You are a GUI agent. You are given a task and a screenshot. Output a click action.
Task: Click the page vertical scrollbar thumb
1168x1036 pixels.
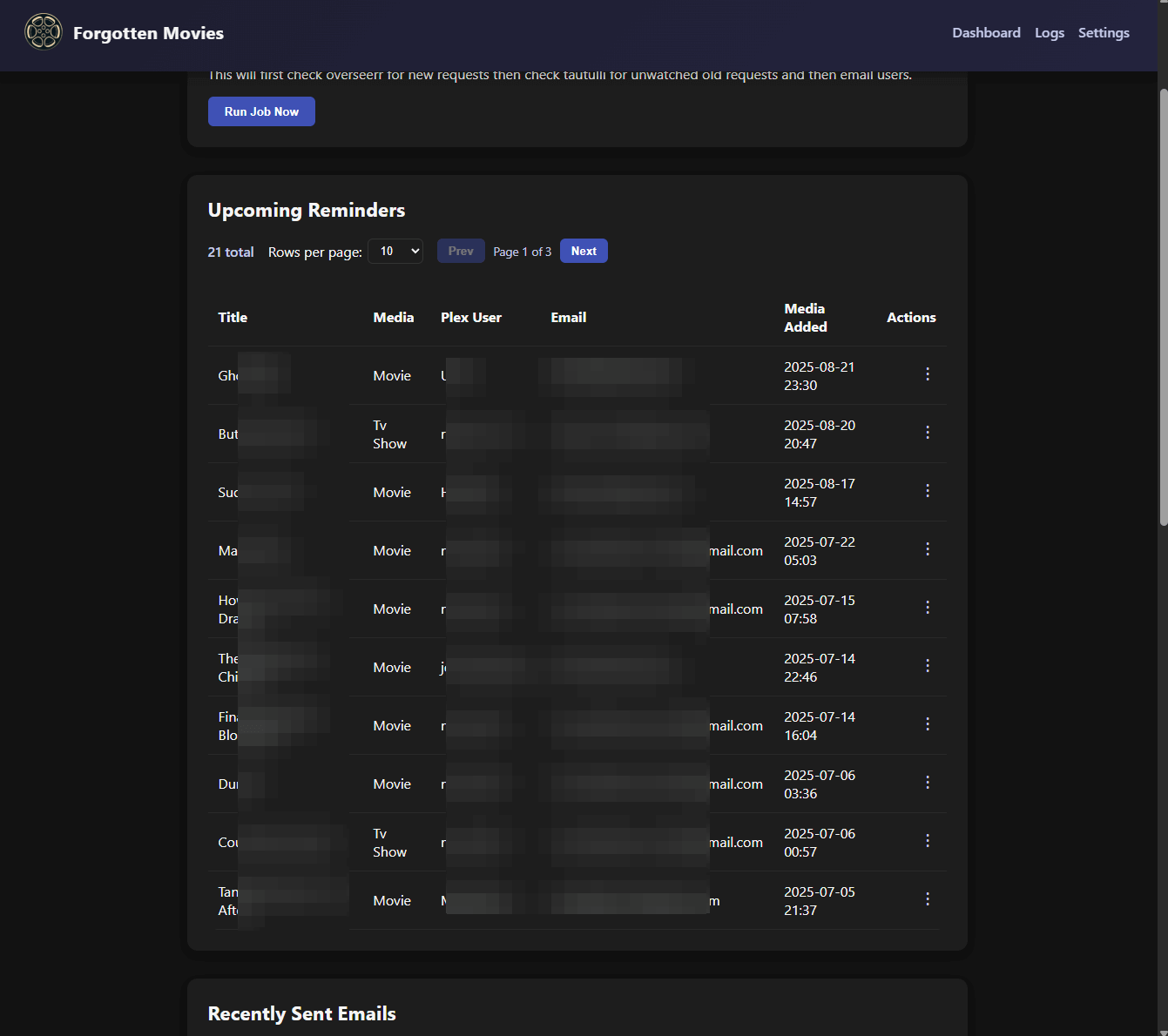[1163, 306]
